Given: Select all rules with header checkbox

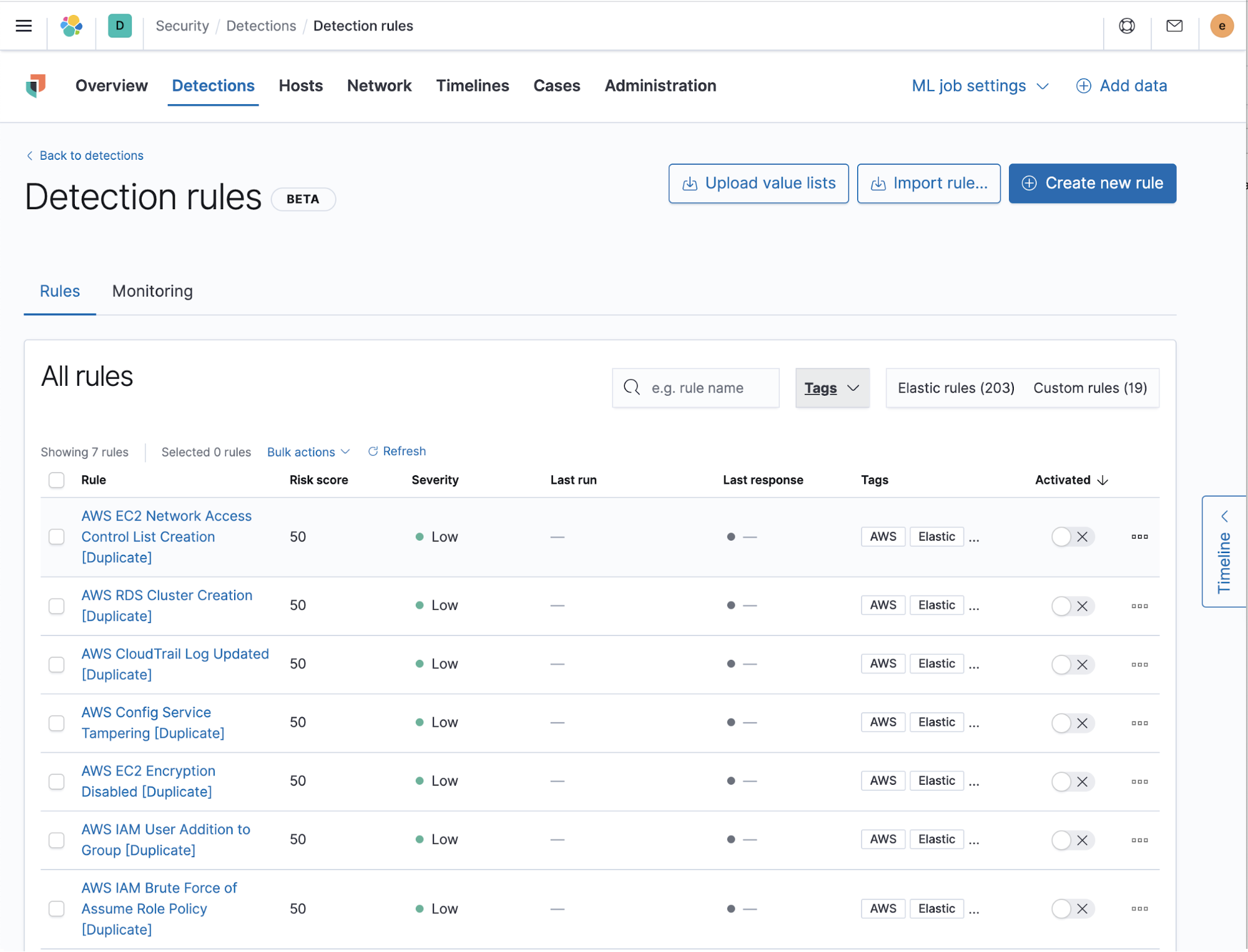Looking at the screenshot, I should coord(56,480).
